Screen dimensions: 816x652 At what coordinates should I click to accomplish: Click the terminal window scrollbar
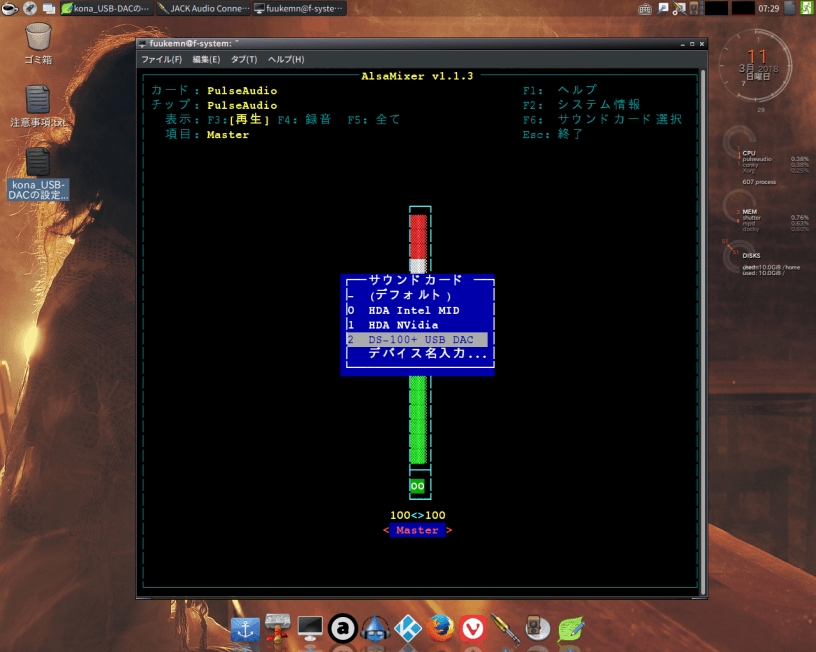click(x=703, y=333)
